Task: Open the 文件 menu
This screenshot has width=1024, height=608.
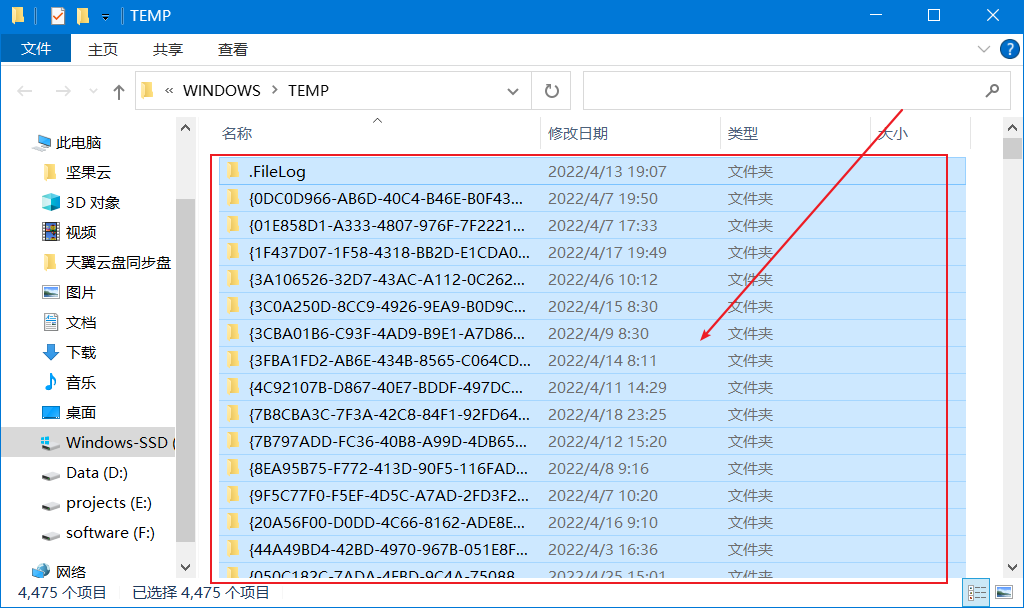Action: (36, 49)
